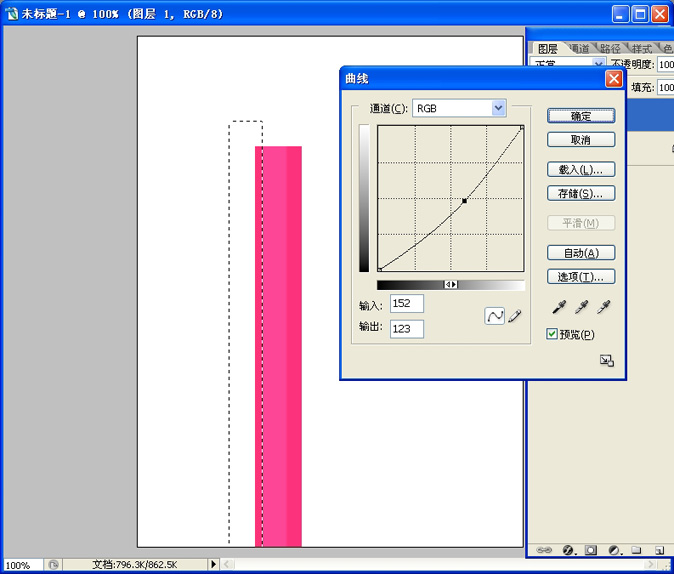Click the 不透明度 opacity value field
674x574 pixels.
pos(666,64)
